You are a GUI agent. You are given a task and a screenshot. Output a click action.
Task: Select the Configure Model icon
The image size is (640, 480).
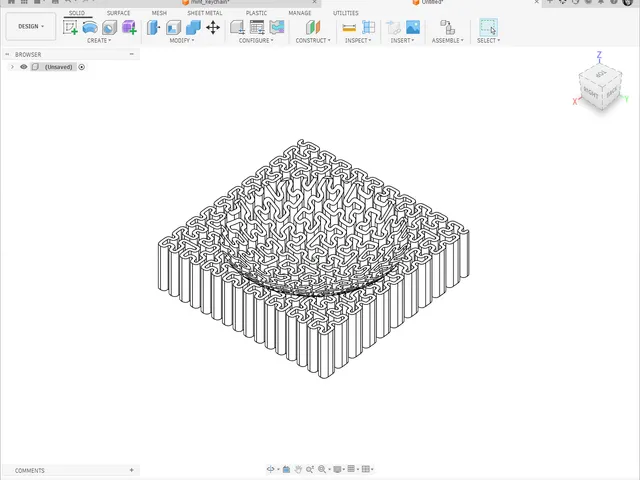(x=237, y=28)
